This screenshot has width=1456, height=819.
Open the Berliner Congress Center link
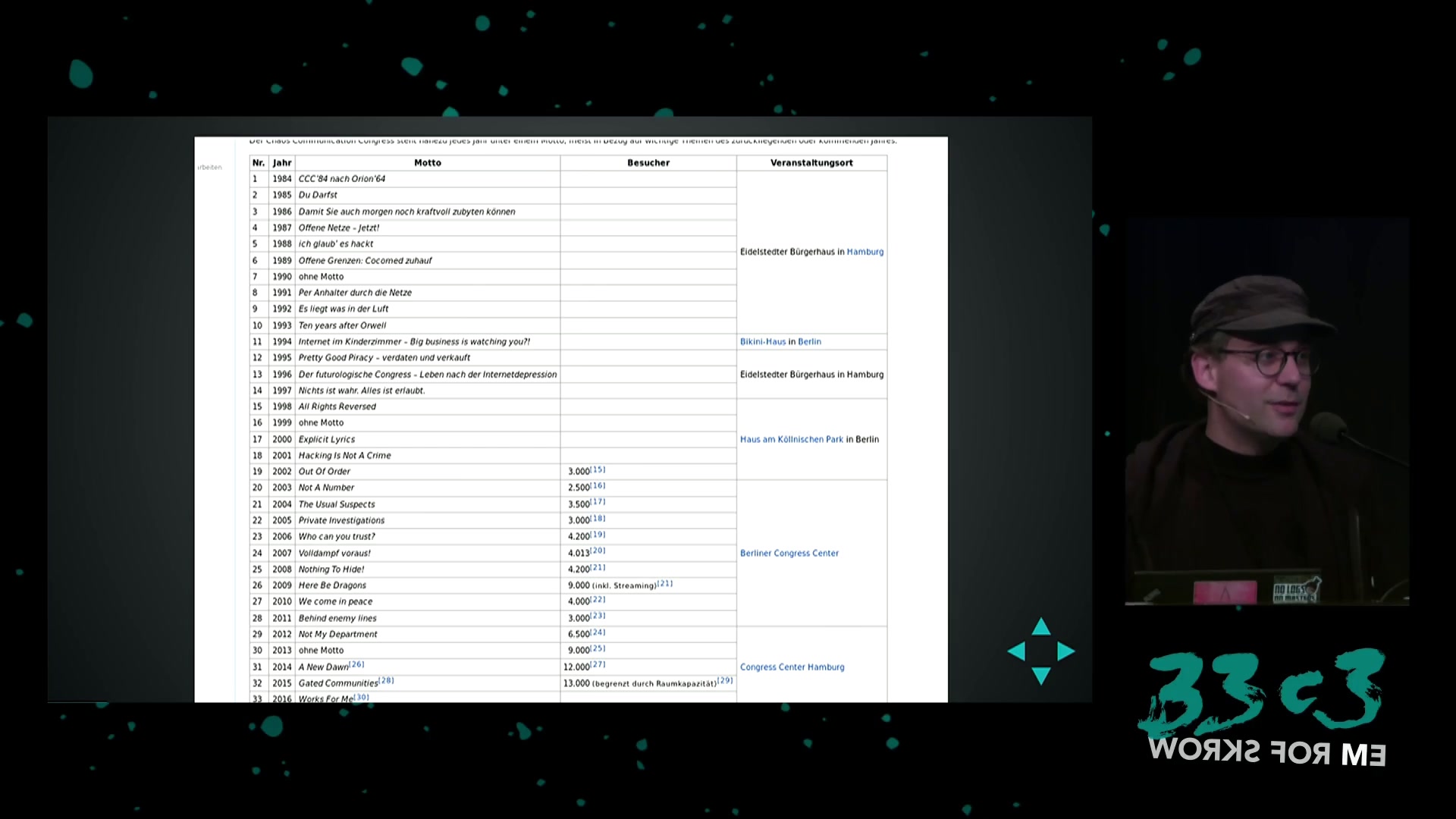pos(789,553)
